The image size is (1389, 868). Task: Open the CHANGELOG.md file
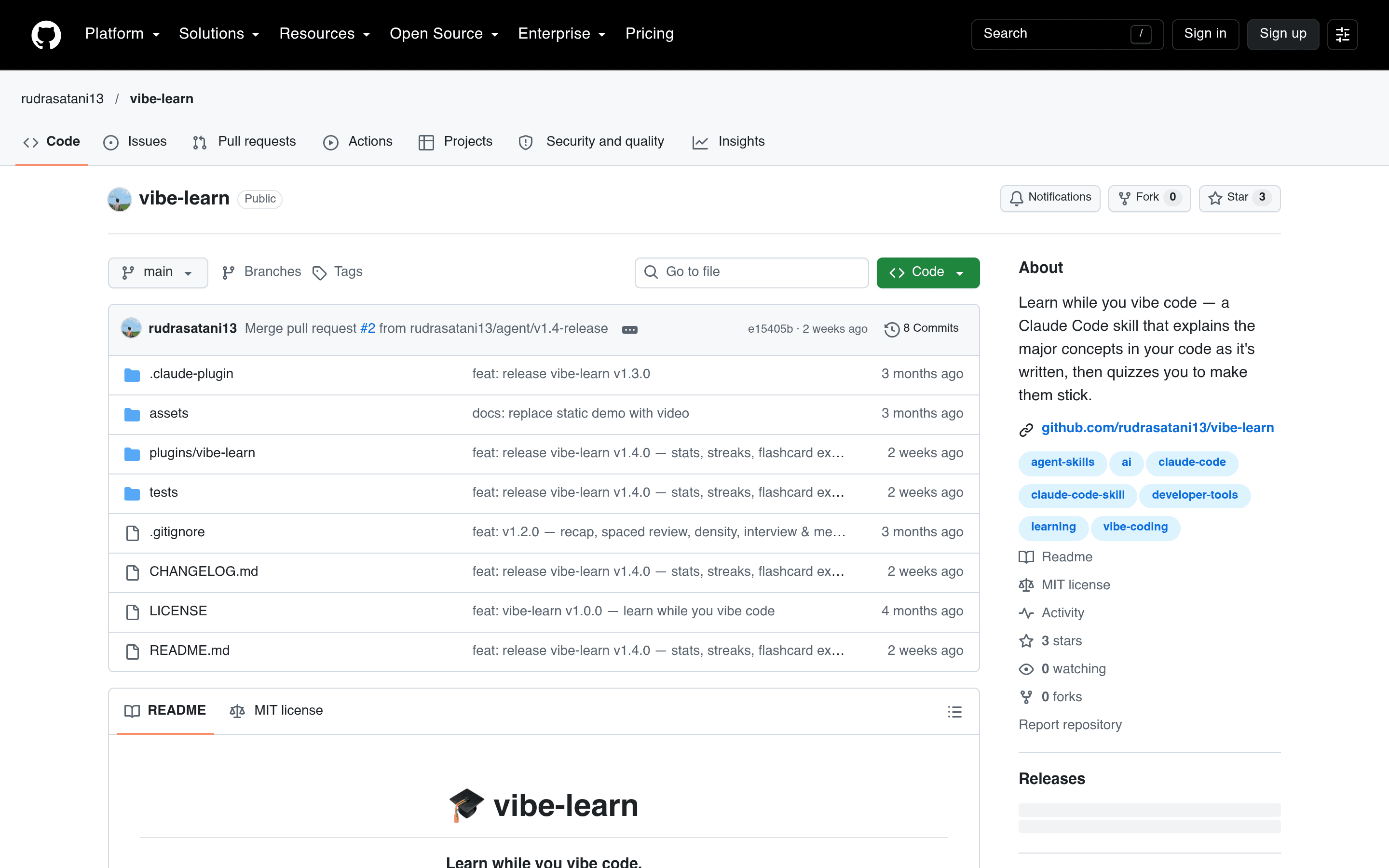204,572
